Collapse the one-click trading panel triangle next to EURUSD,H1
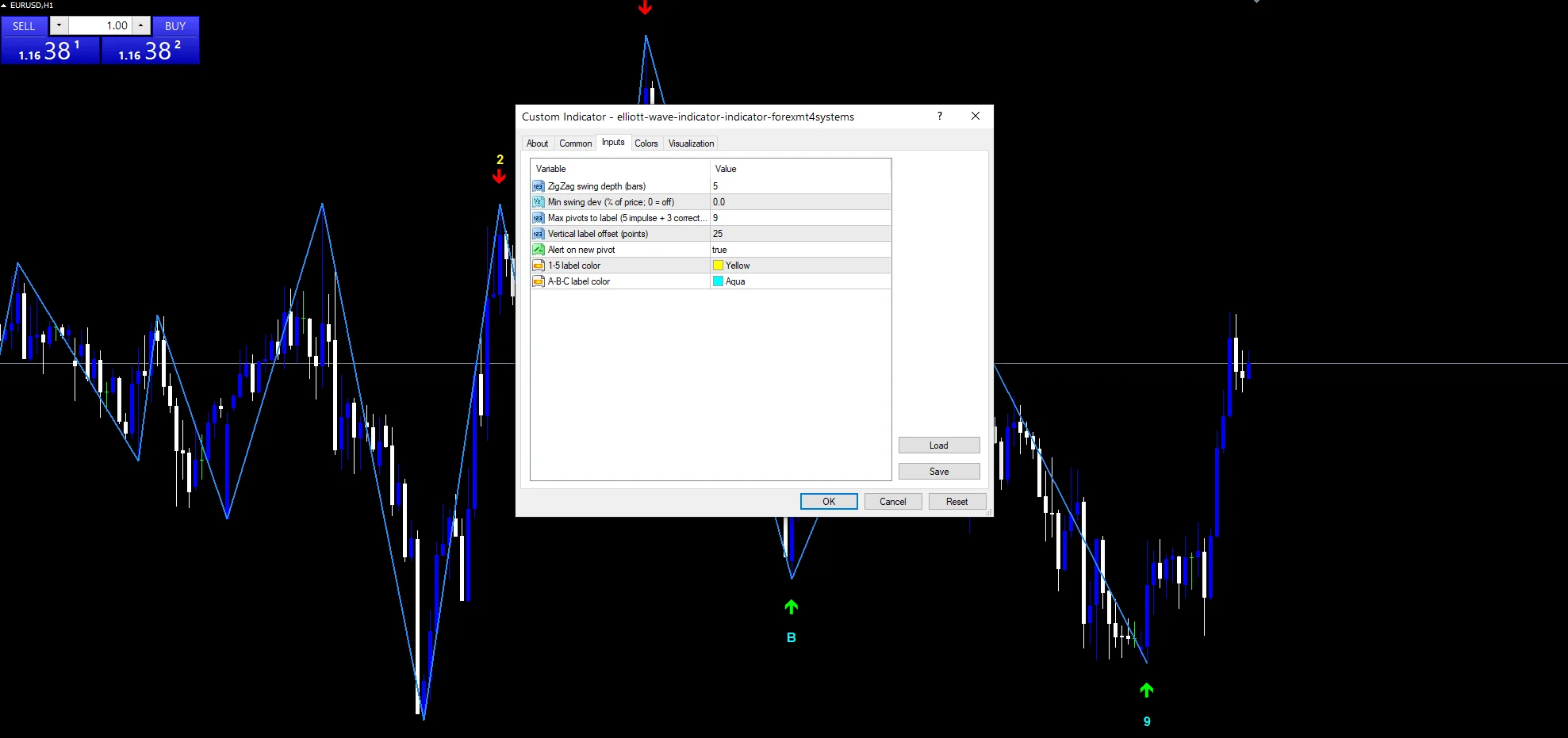Viewport: 1568px width, 738px height. 4,6
